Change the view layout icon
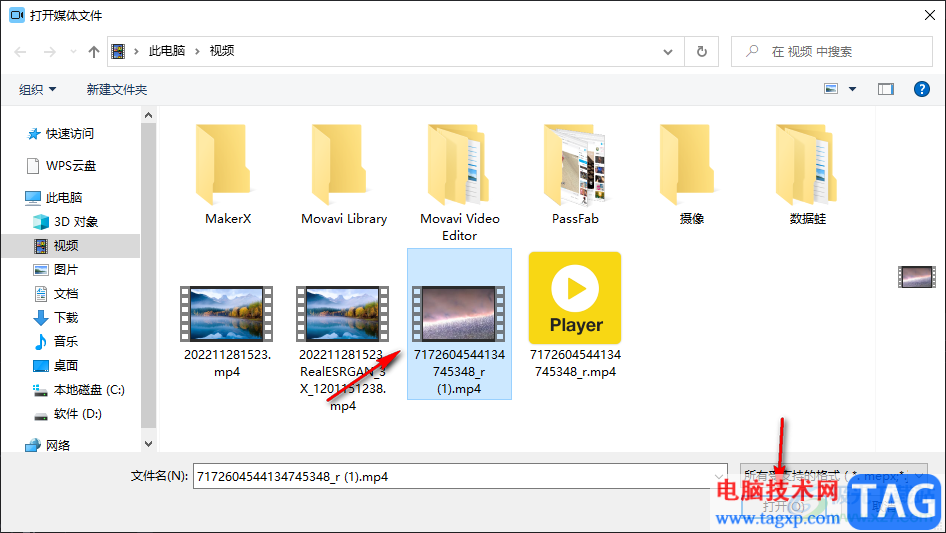The width and height of the screenshot is (946, 533). coord(831,89)
